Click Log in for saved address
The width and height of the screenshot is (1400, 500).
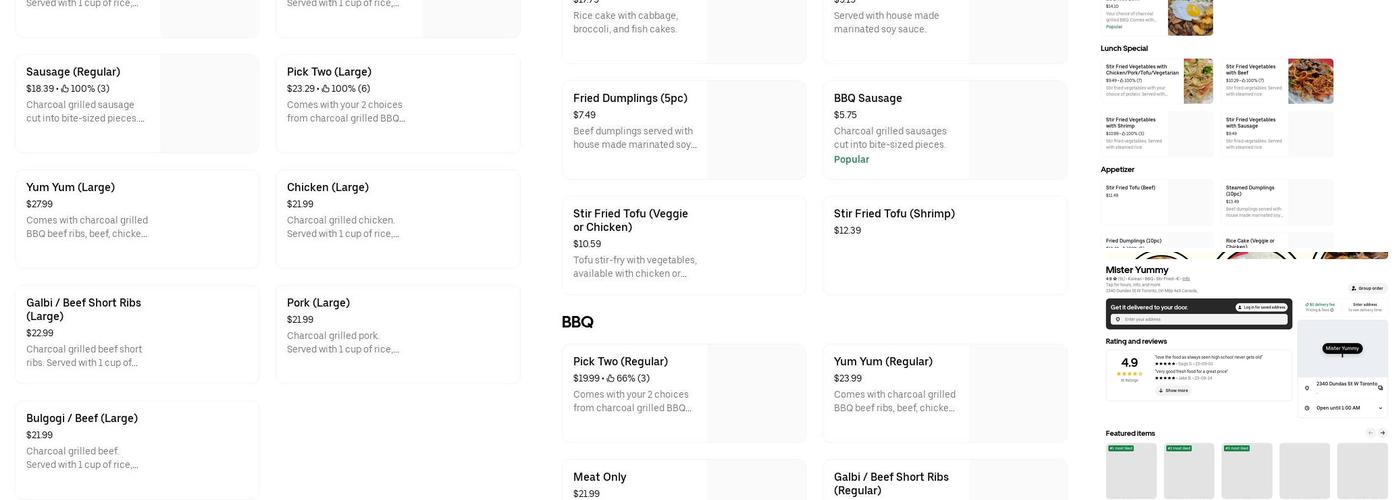point(1263,307)
